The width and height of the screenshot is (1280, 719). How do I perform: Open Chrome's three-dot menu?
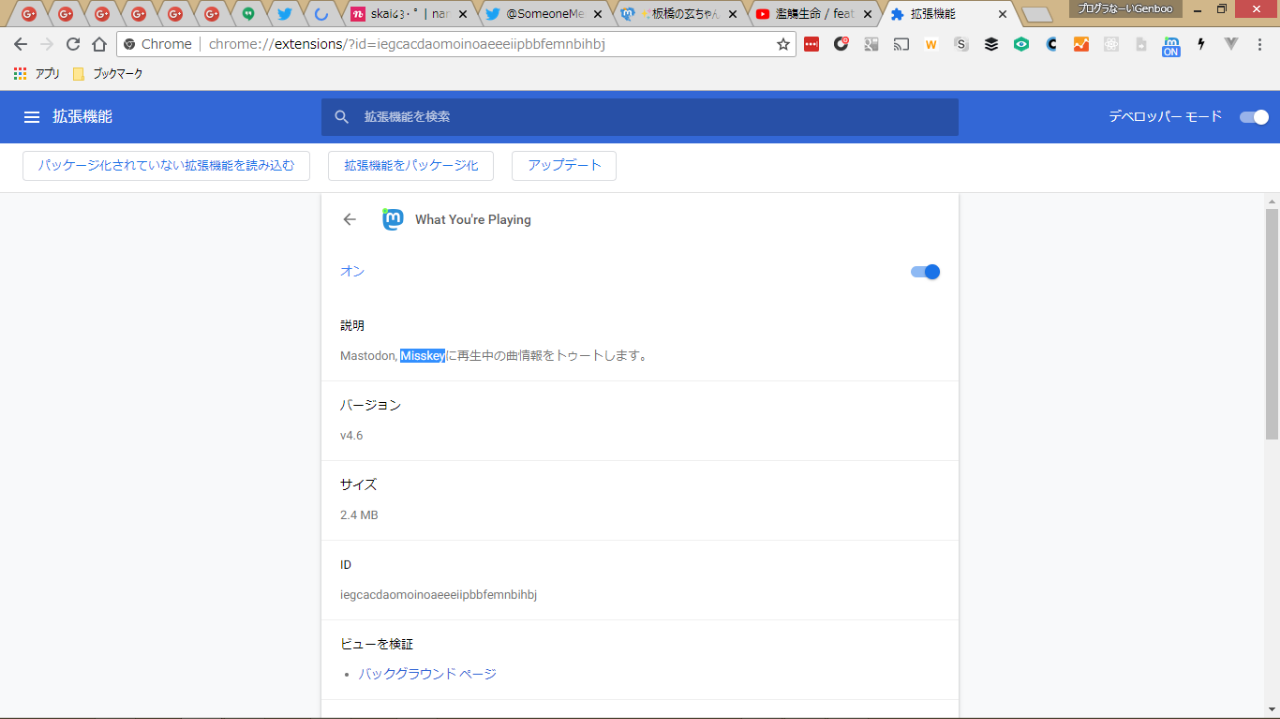point(1260,44)
